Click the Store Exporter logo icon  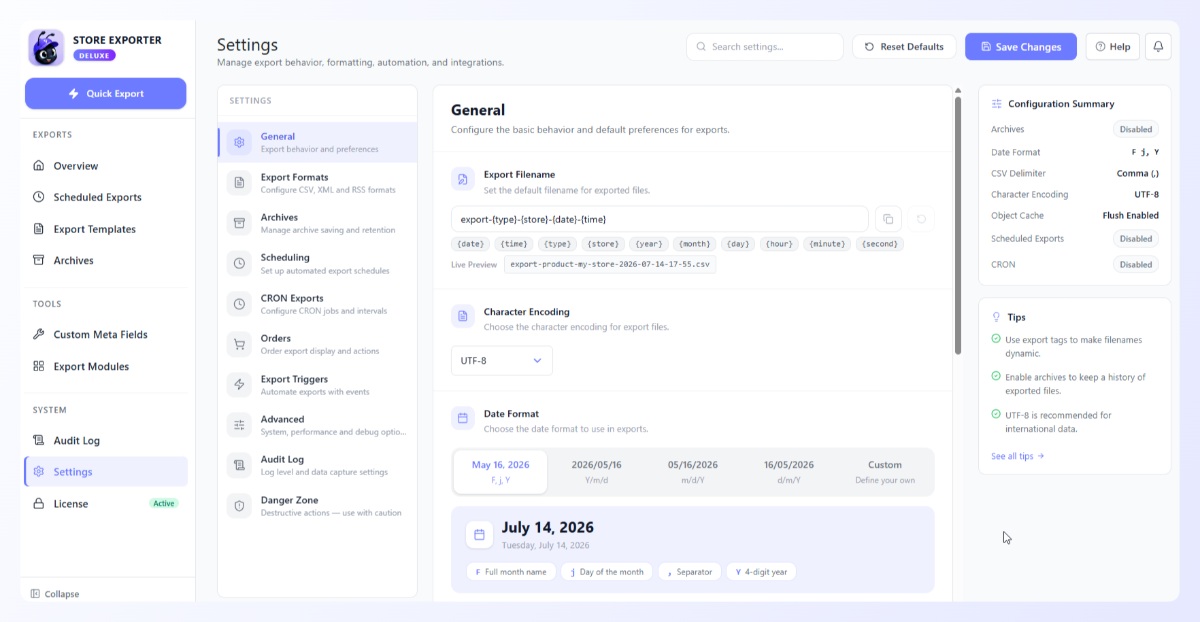tap(46, 47)
